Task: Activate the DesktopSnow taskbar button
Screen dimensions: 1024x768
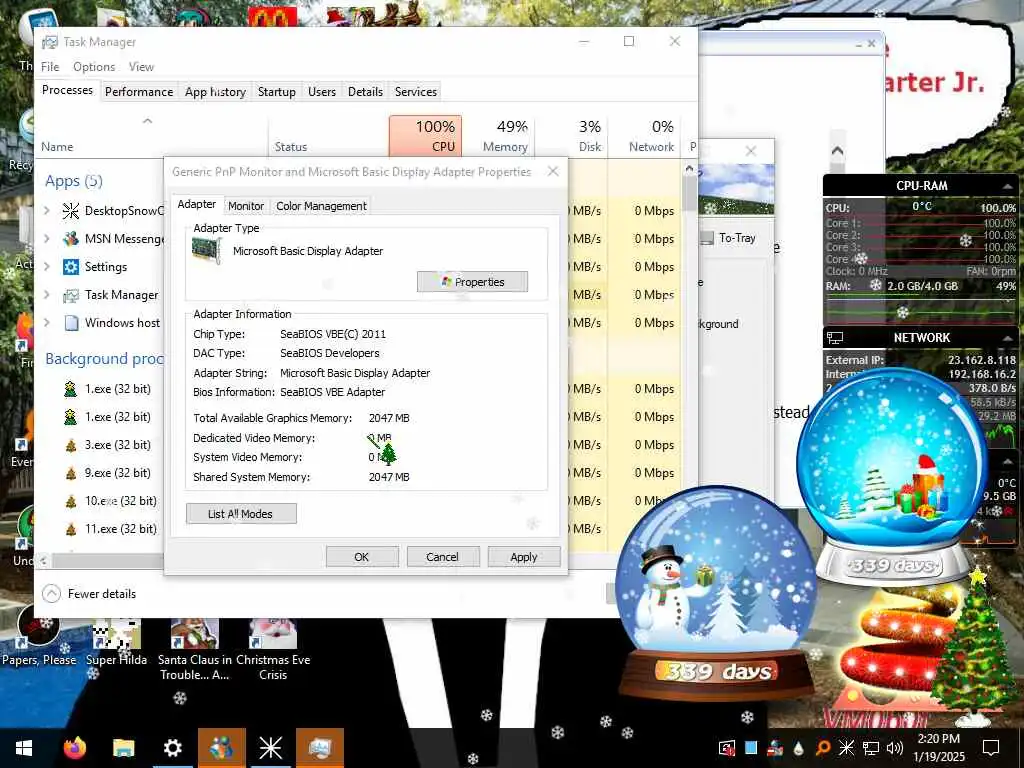Action: coord(270,748)
